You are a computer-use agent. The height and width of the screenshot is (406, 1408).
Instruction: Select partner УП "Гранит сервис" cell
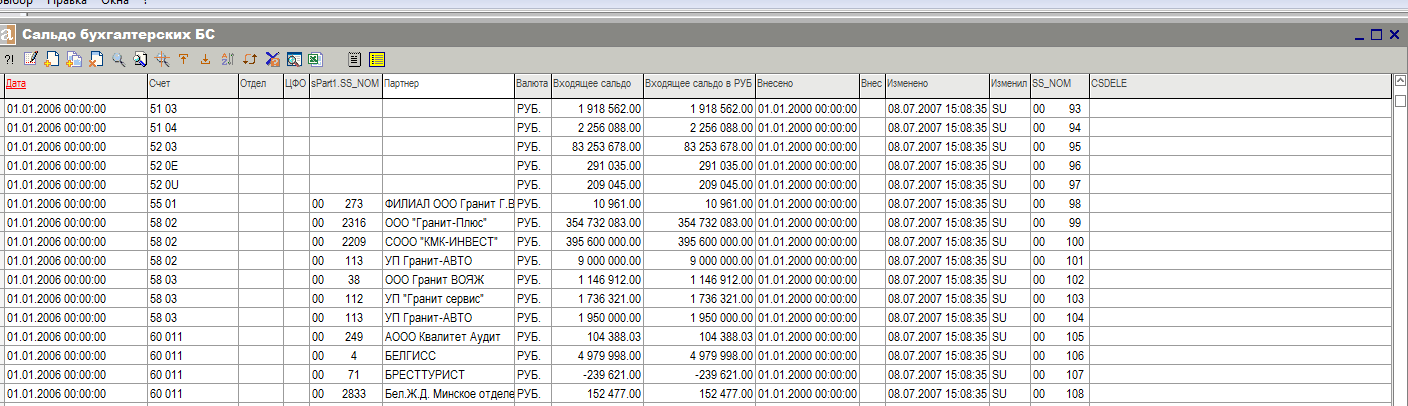pyautogui.click(x=448, y=298)
